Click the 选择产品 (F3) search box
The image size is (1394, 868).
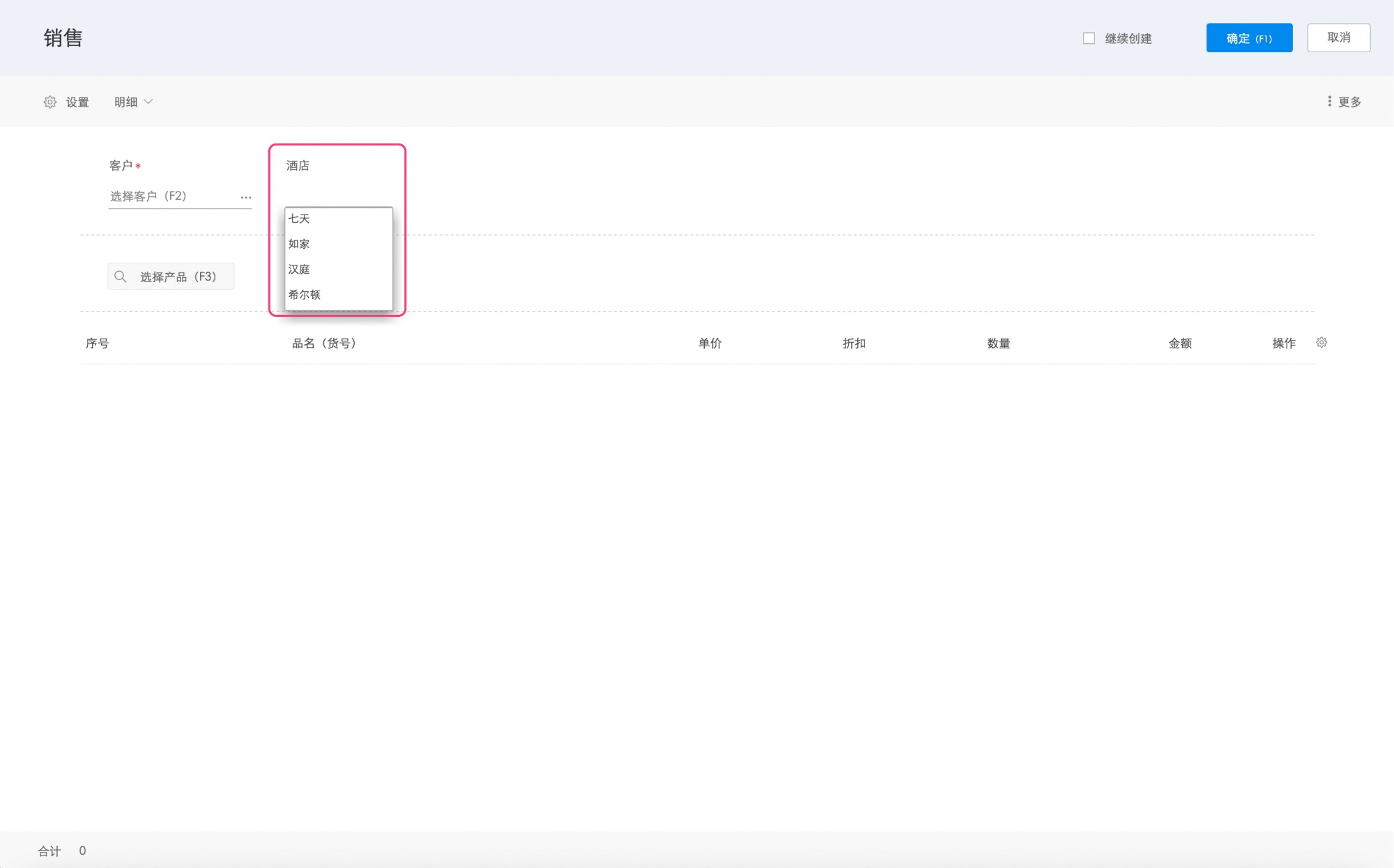coord(171,277)
